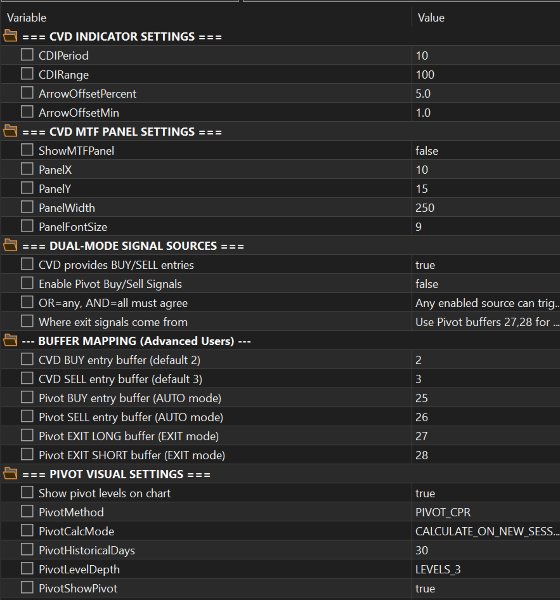This screenshot has height=600, width=560.
Task: Toggle checkbox for Enable Pivot Buy/Sell Signals
Action: [27, 283]
